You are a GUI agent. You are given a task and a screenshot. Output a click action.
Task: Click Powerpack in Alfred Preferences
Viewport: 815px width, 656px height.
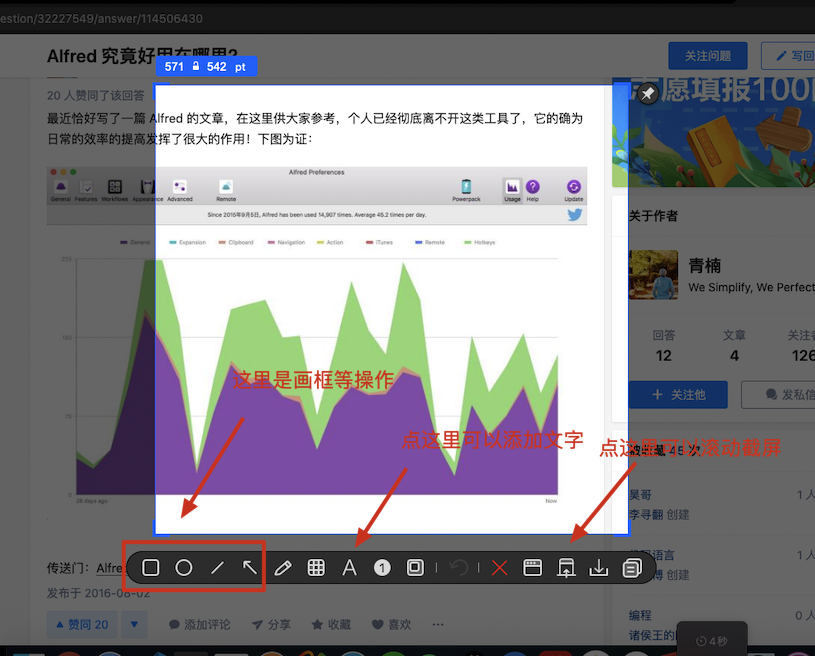pos(466,190)
